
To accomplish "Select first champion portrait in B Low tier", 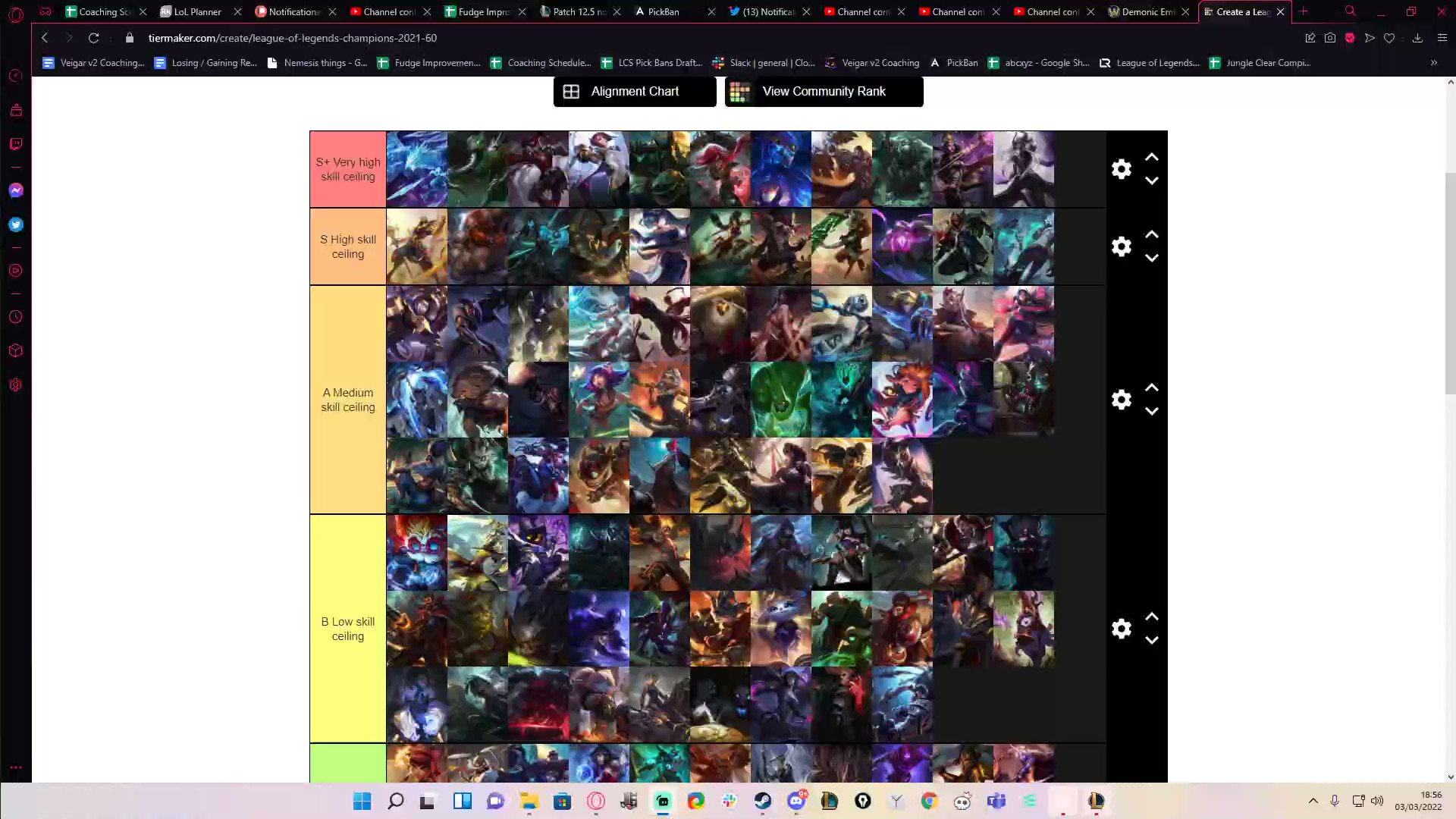I will click(x=417, y=553).
